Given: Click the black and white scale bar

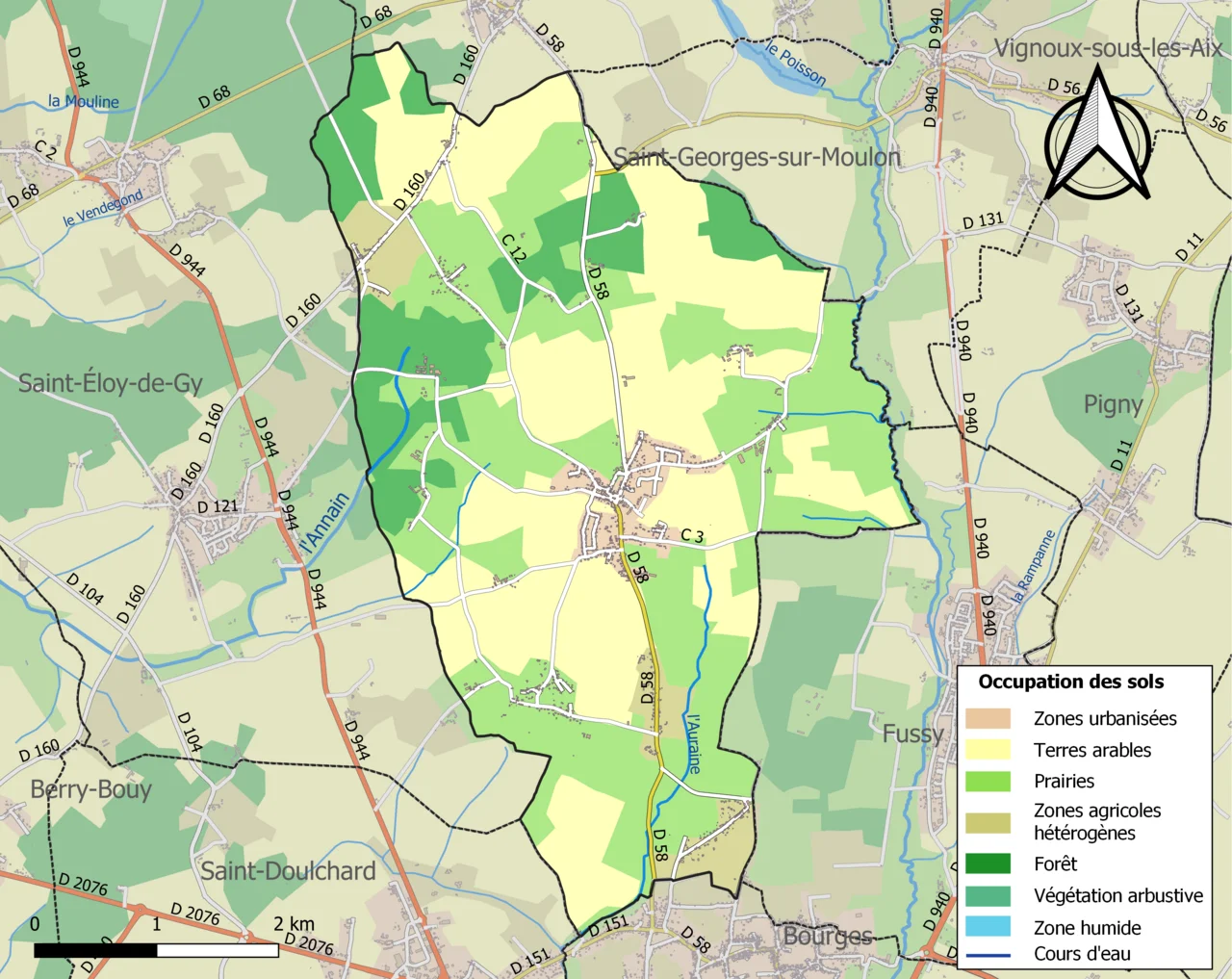Looking at the screenshot, I should 156,950.
